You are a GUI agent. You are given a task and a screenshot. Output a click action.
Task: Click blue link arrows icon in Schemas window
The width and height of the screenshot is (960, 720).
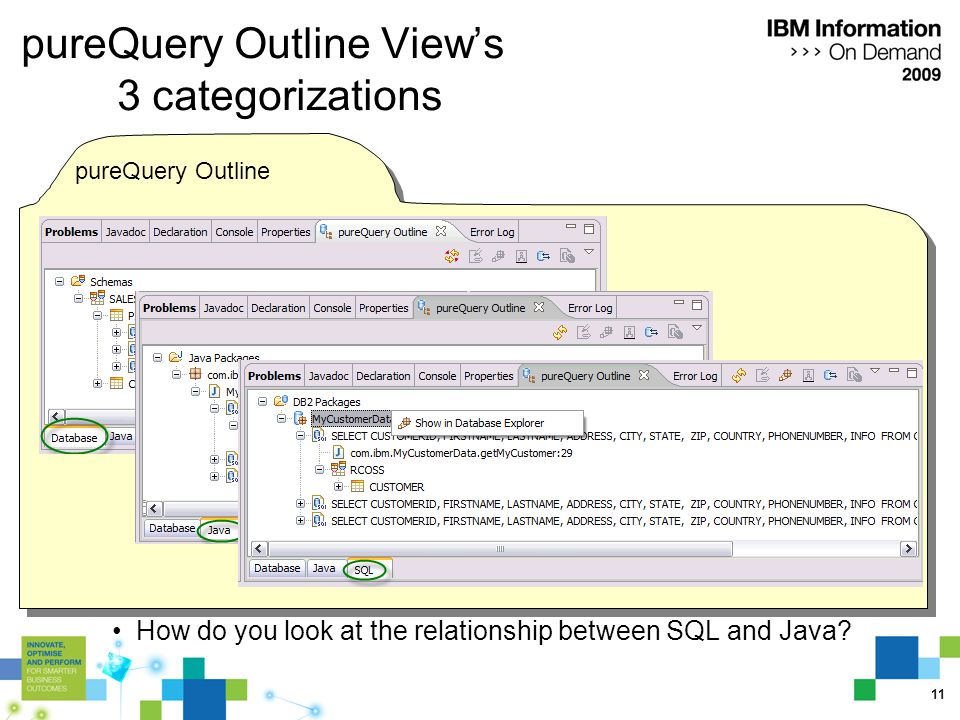coord(544,256)
